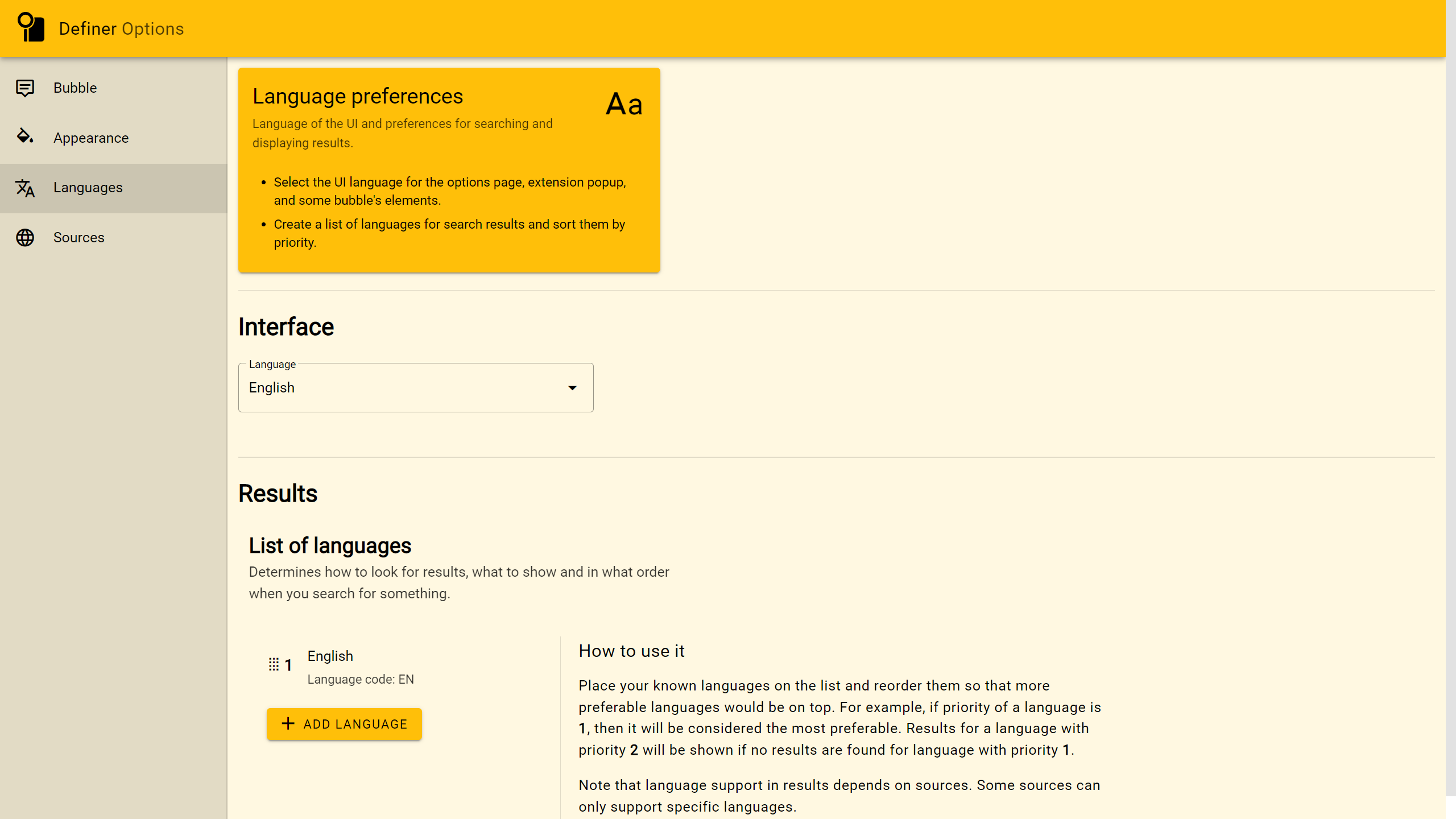Click the vertical page scrollbar
The image size is (1456, 819).
tap(1450, 398)
